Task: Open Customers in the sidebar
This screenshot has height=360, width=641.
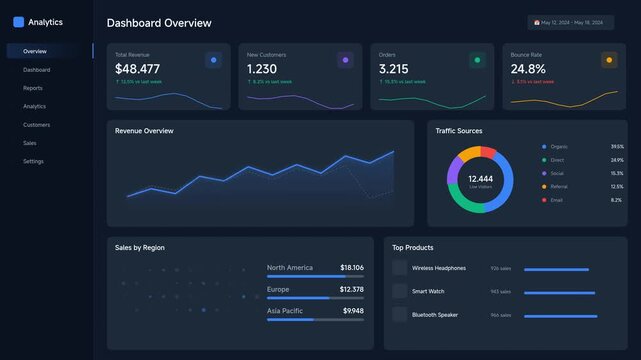Action: point(36,125)
